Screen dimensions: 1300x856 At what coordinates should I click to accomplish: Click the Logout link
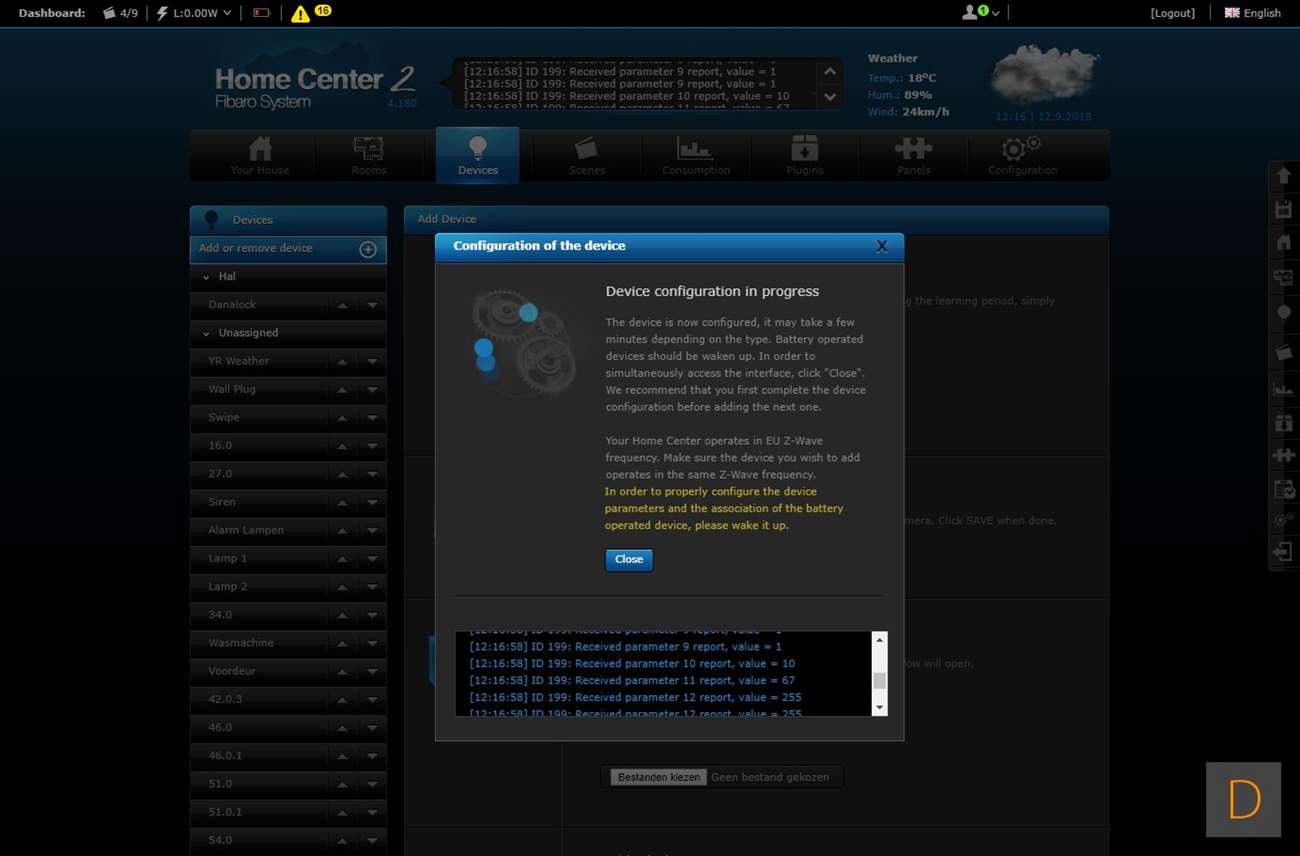(1172, 13)
